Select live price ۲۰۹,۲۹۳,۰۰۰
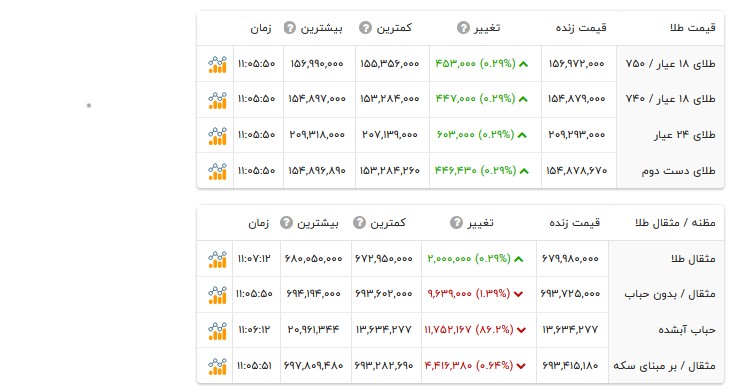Image resolution: width=749 pixels, height=388 pixels. [x=577, y=135]
